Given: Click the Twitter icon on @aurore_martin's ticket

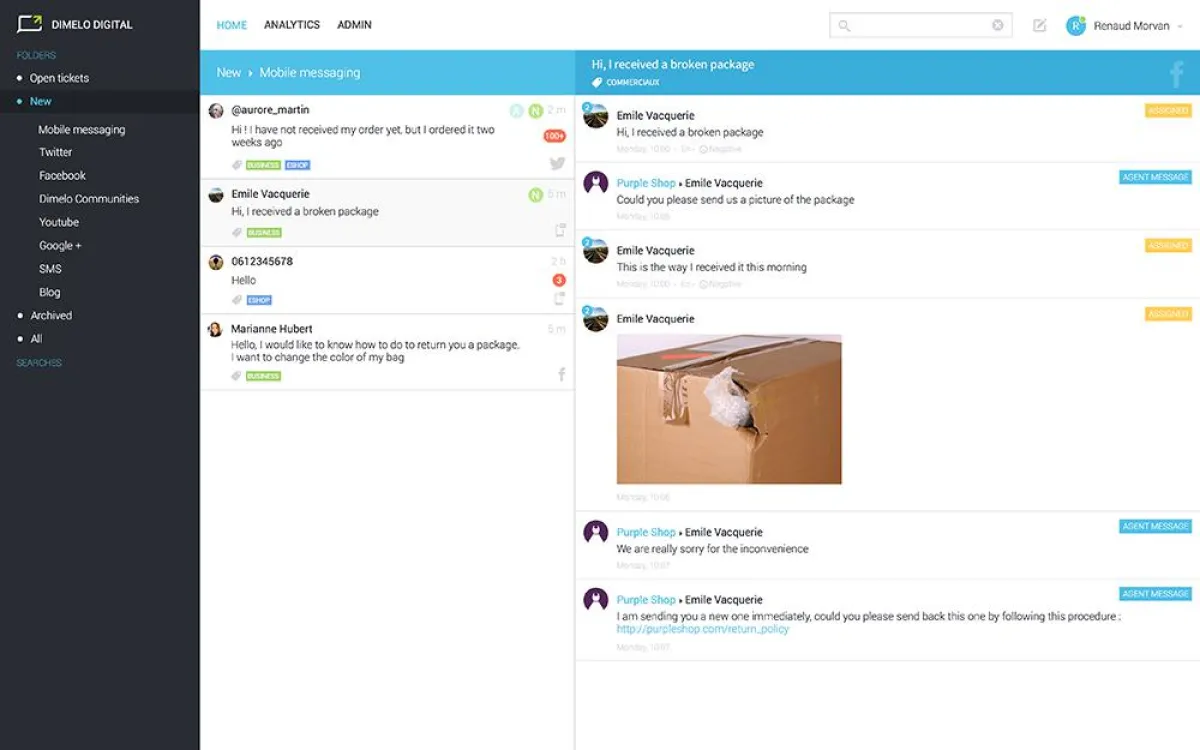Looking at the screenshot, I should [557, 163].
